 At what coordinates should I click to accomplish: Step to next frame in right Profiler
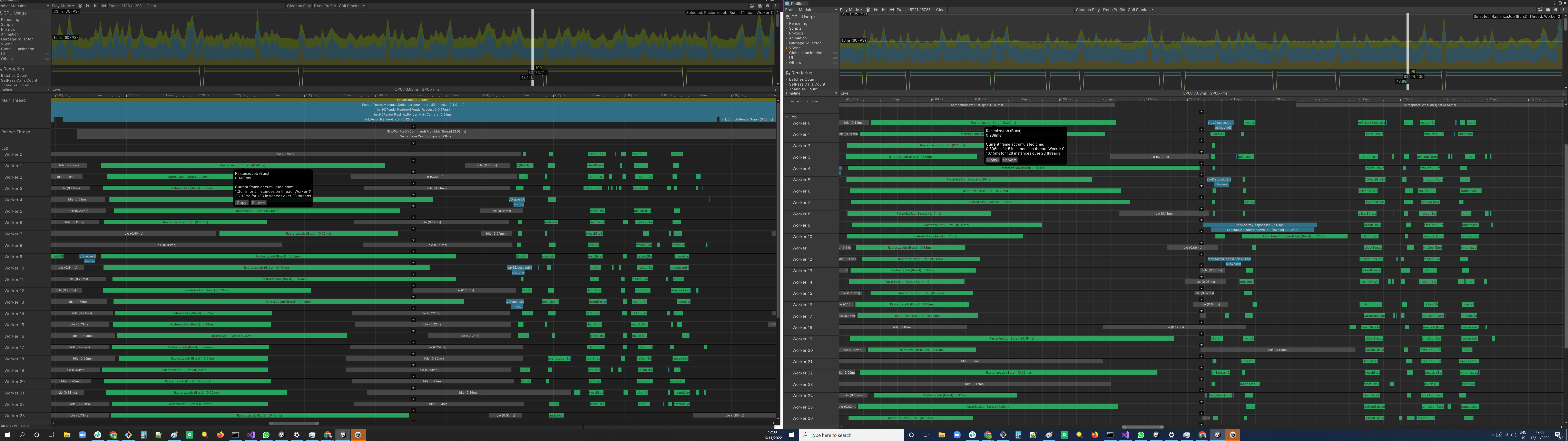884,10
